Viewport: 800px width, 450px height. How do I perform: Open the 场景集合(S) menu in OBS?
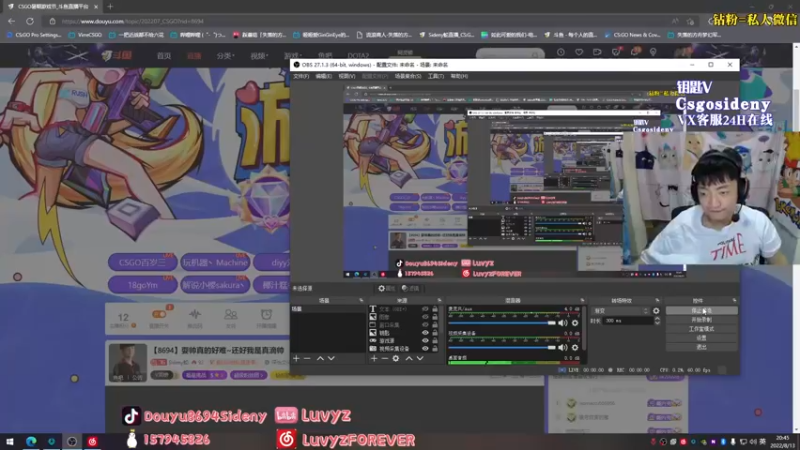tap(408, 76)
